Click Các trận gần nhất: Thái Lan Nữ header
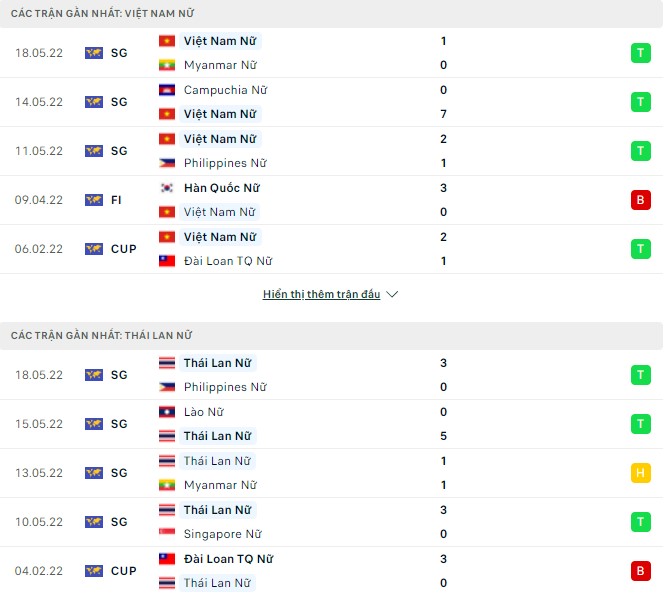 coord(102,336)
